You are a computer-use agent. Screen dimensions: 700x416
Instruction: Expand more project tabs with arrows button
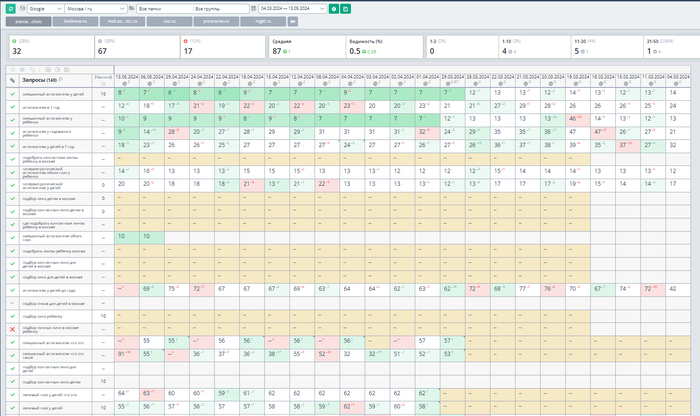(292, 21)
